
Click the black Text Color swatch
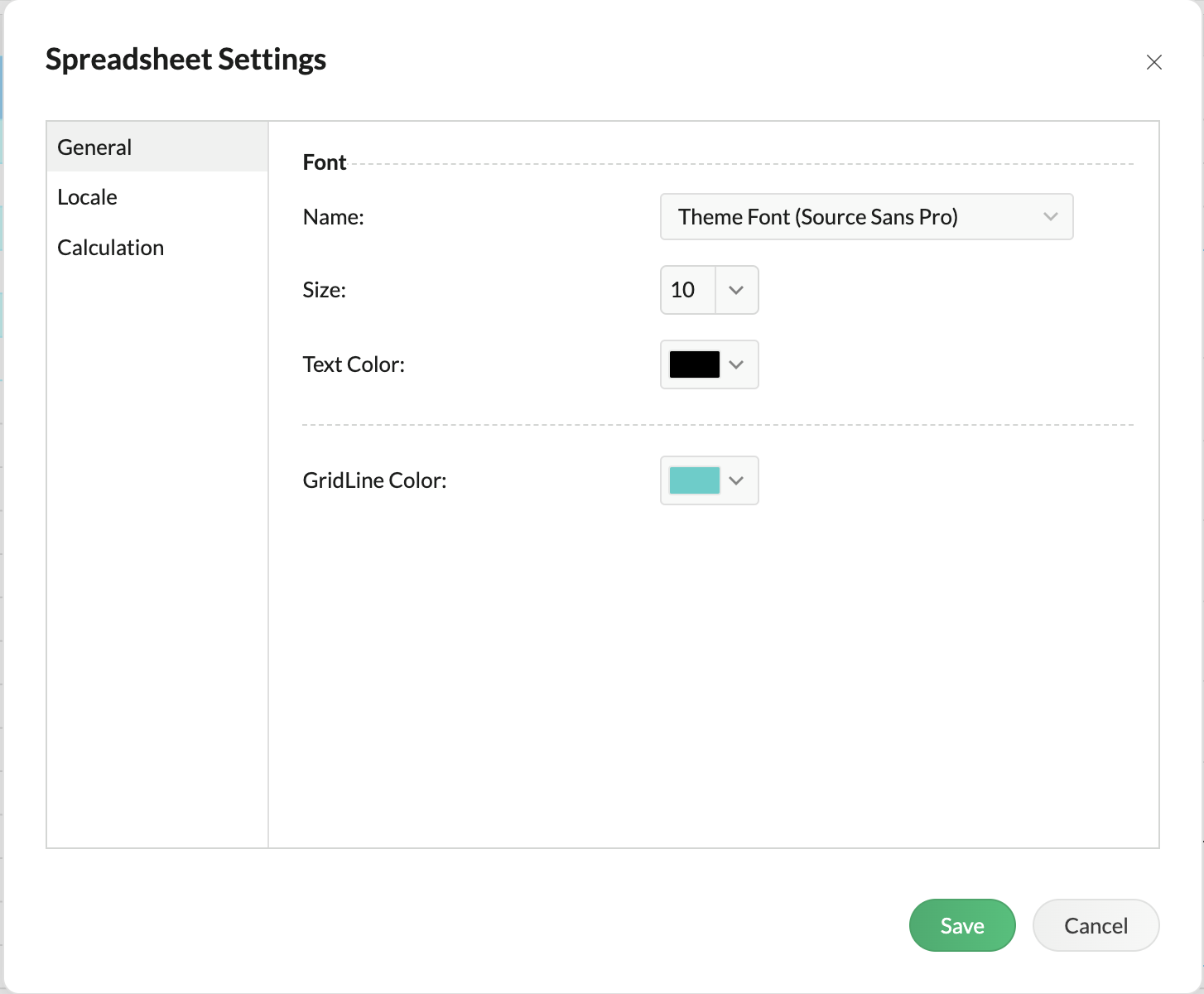(x=694, y=364)
